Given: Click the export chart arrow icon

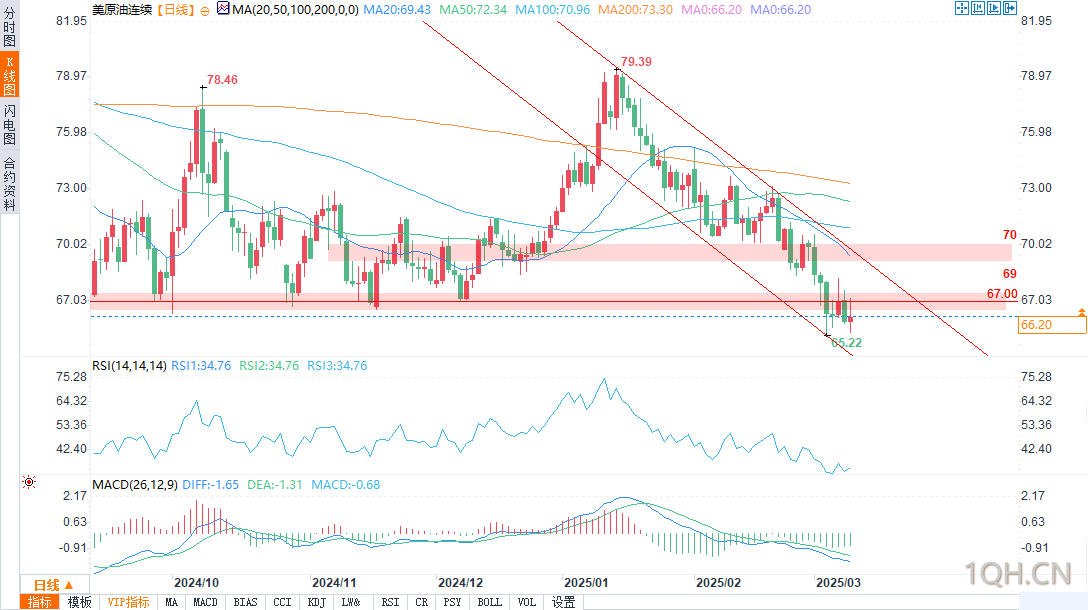Looking at the screenshot, I should pyautogui.click(x=1010, y=8).
